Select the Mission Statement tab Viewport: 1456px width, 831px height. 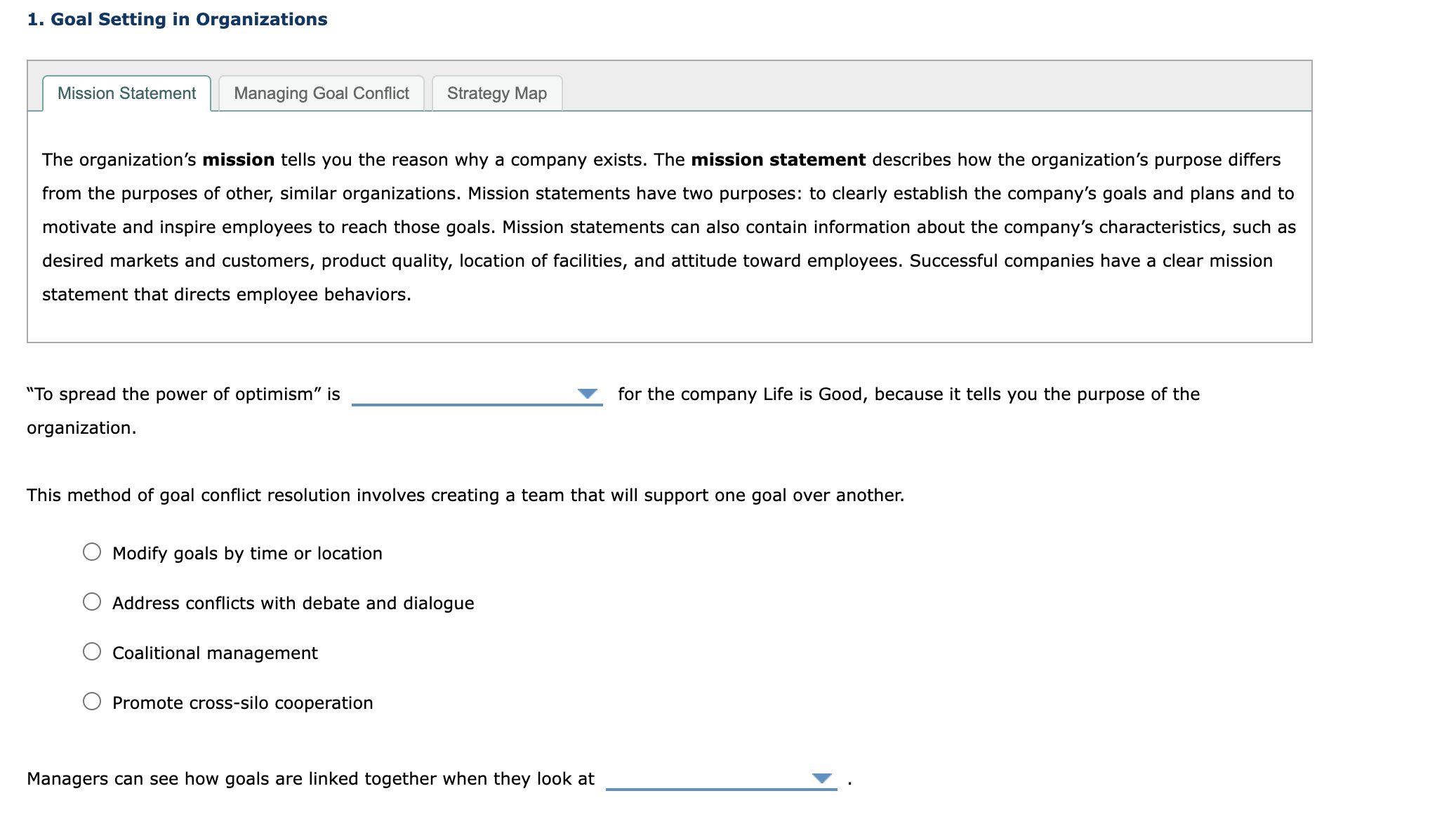(x=126, y=93)
